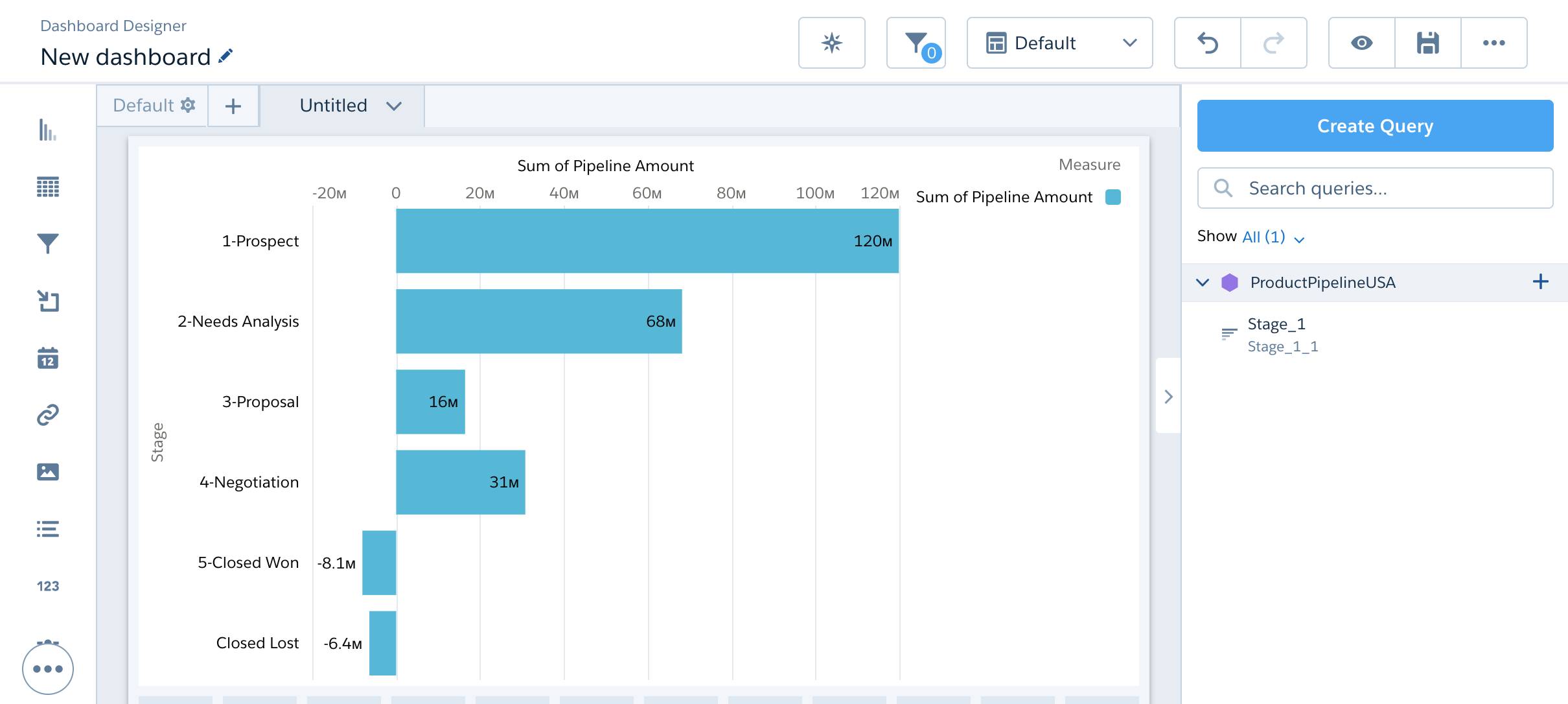Viewport: 1568px width, 704px height.
Task: Add a list widget
Action: tap(48, 528)
